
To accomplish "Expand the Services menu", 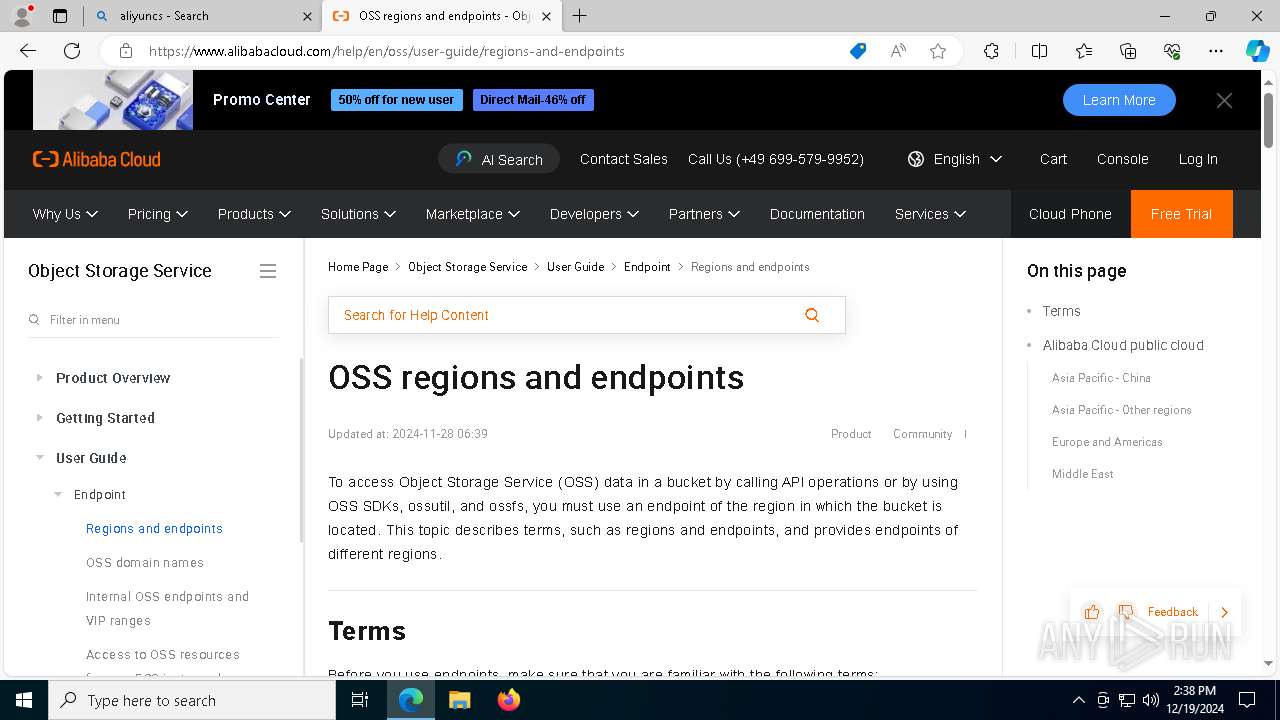I will (930, 214).
